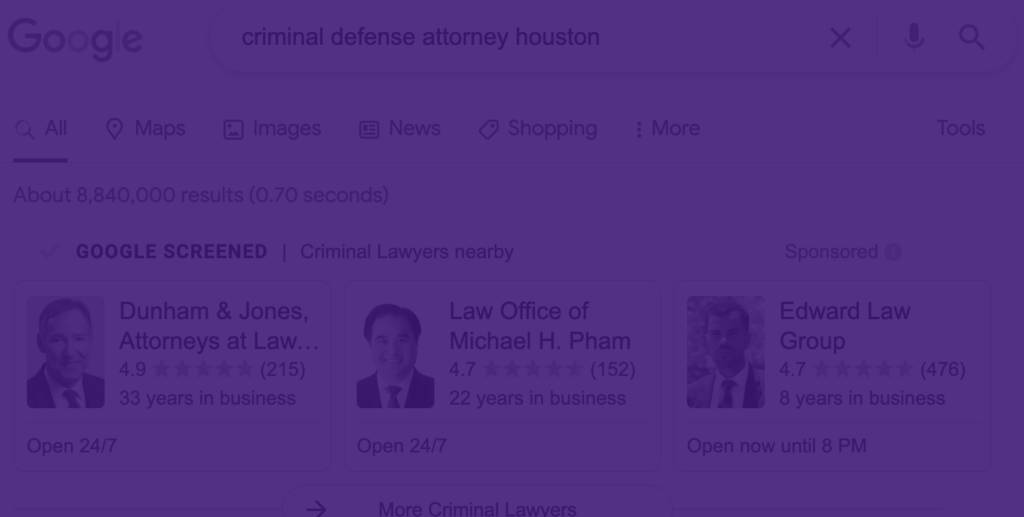Clear the search query with X
The height and width of the screenshot is (517, 1024).
pos(840,38)
